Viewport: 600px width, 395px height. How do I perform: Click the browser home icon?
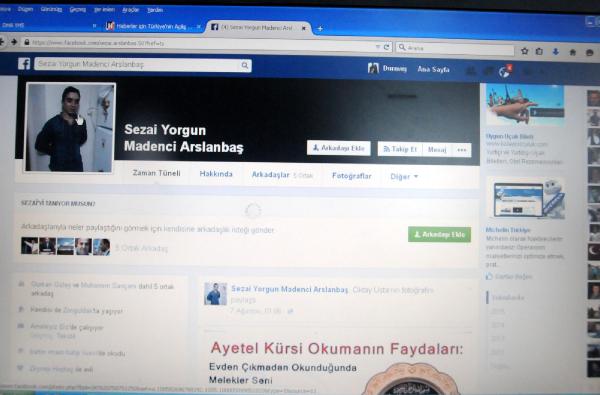tap(572, 52)
